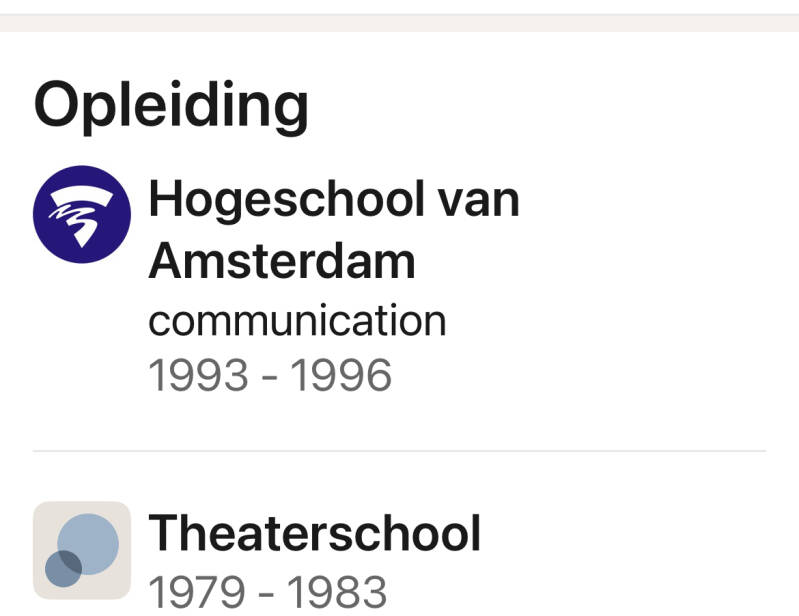799x616 pixels.
Task: Select the "communication" field of study text
Action: (297, 321)
